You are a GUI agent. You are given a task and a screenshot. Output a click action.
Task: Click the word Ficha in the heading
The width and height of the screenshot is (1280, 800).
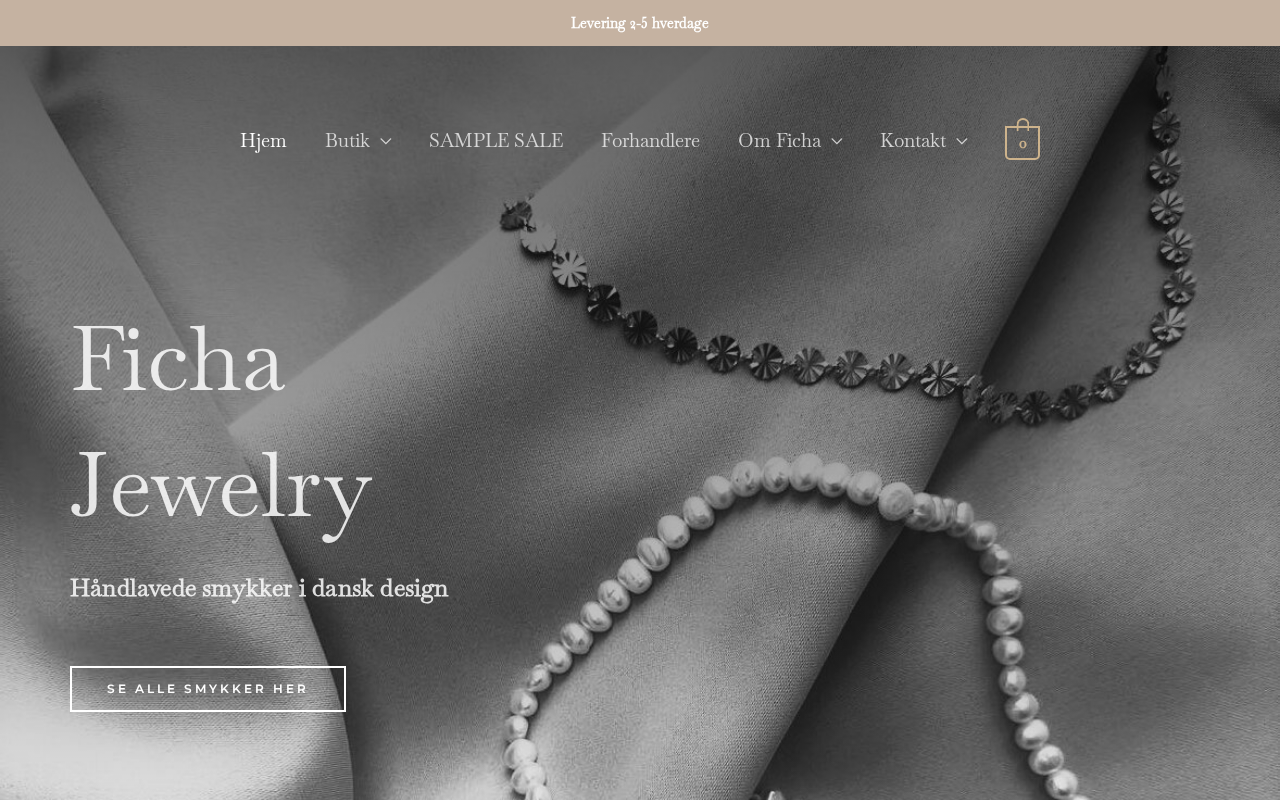178,358
